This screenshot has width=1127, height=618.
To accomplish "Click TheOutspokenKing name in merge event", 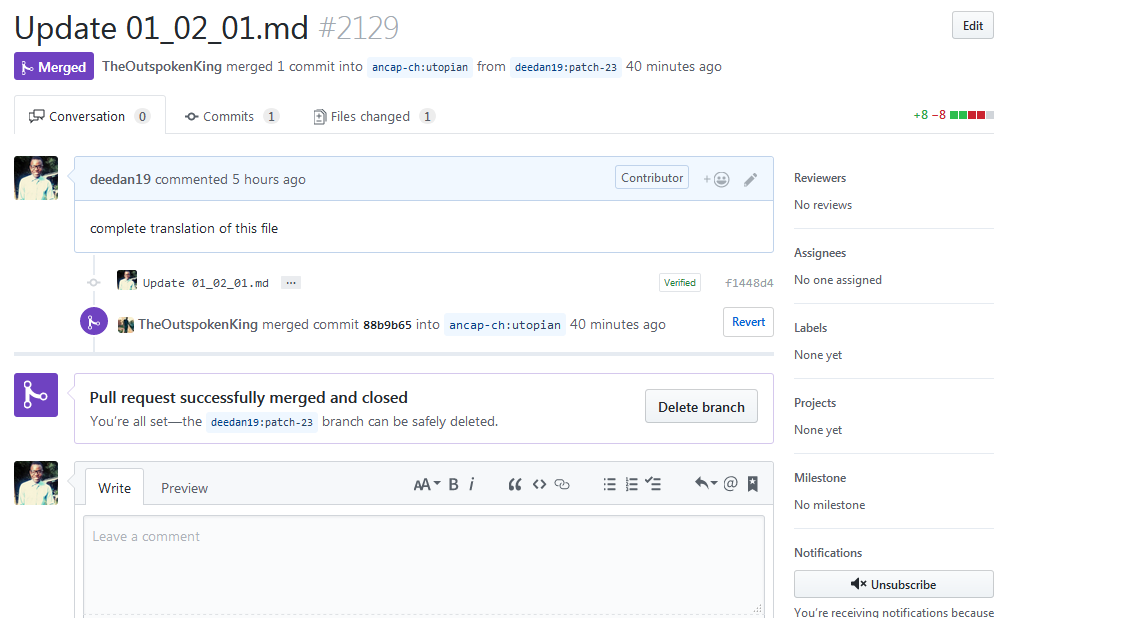I will click(198, 324).
